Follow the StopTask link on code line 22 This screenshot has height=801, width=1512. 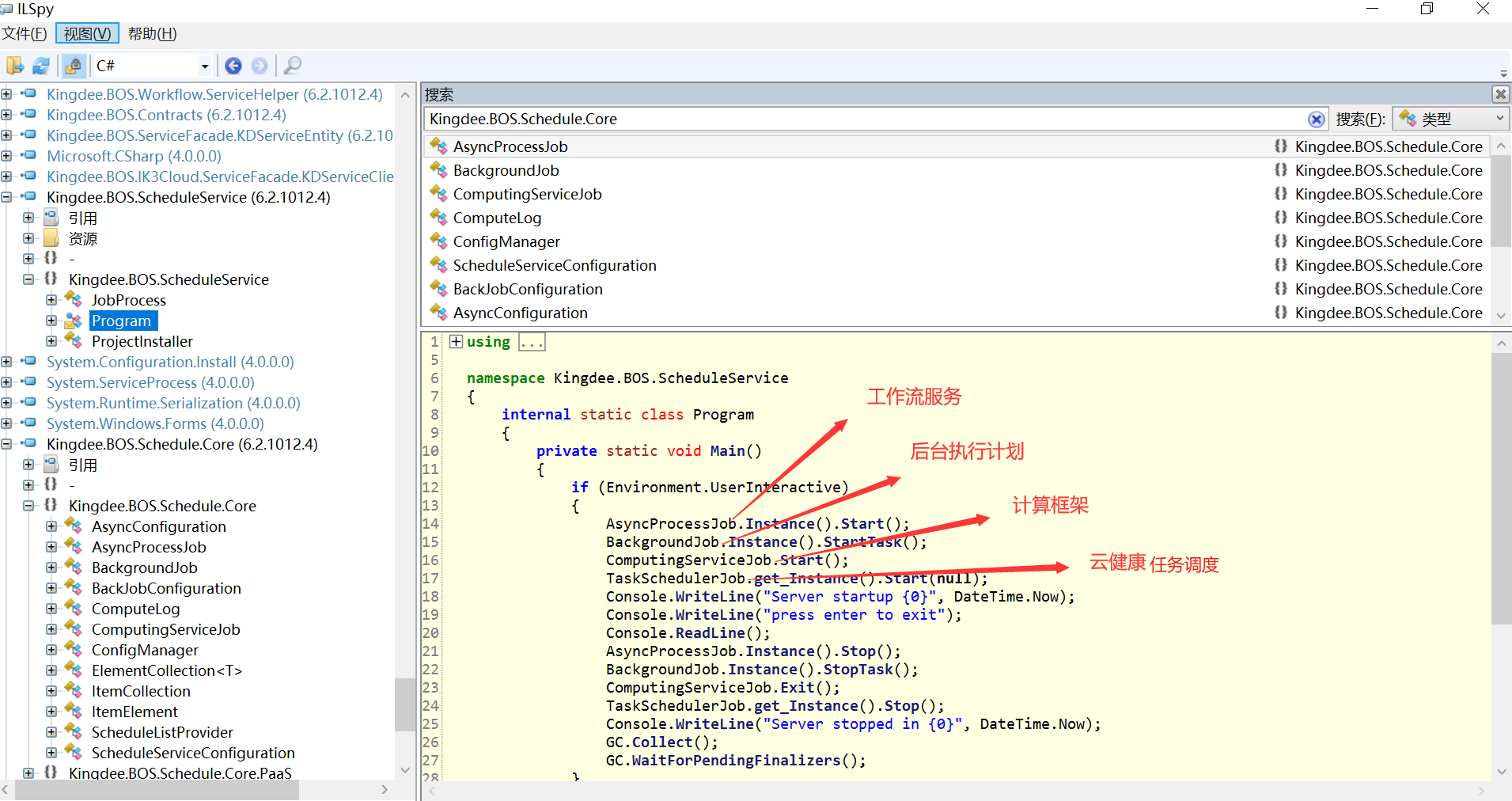858,670
